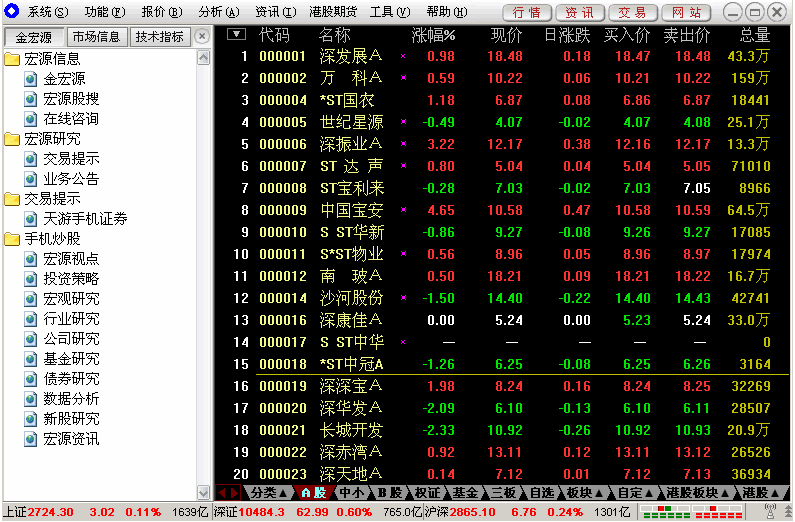Screen dimensions: 795x522
Task: Click the 网站 button
Action: click(686, 12)
